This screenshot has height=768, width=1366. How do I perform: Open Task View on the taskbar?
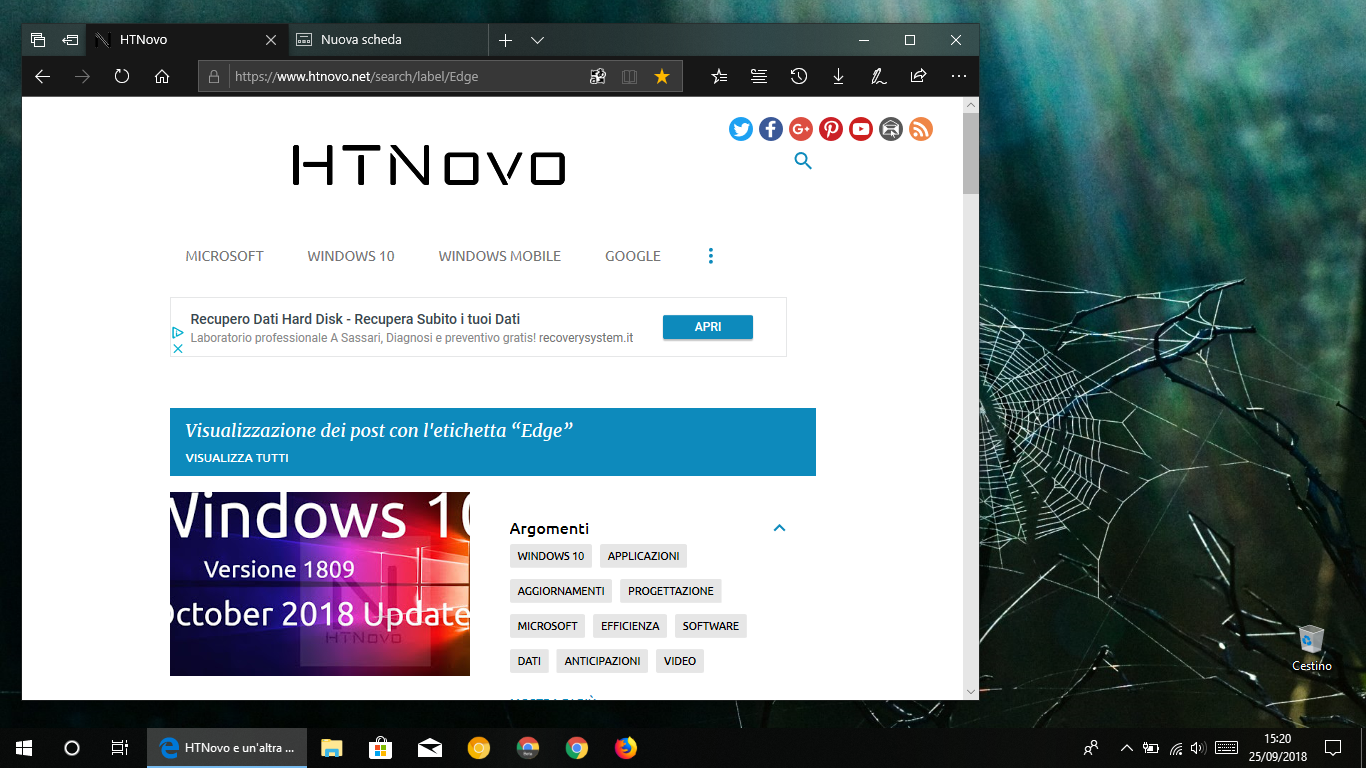[x=119, y=748]
